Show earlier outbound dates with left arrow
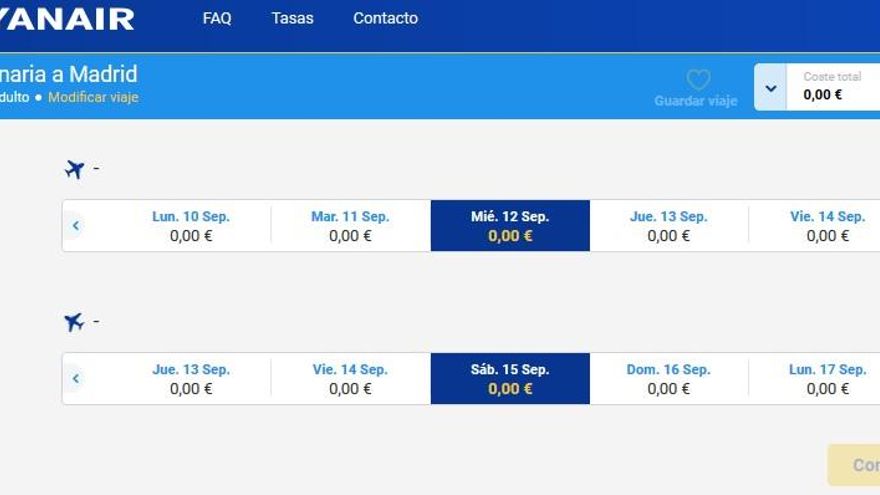880x495 pixels. tap(76, 226)
